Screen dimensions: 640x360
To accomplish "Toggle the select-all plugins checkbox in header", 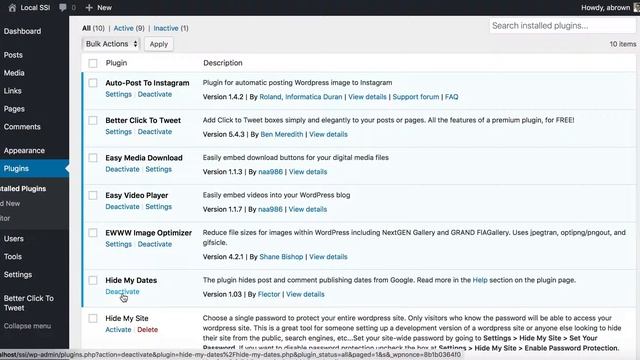I will pyautogui.click(x=93, y=63).
